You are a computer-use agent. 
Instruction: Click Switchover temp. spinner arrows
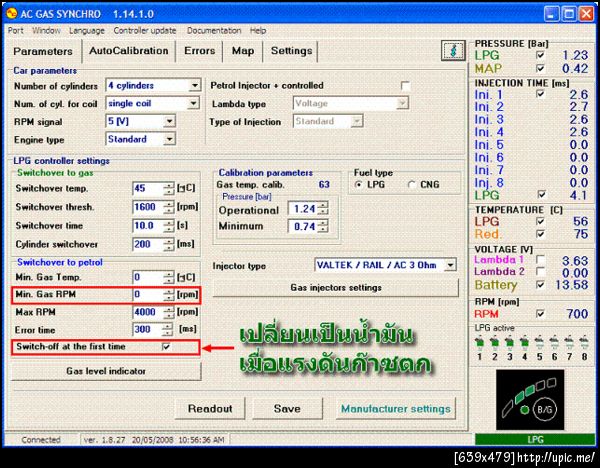169,188
